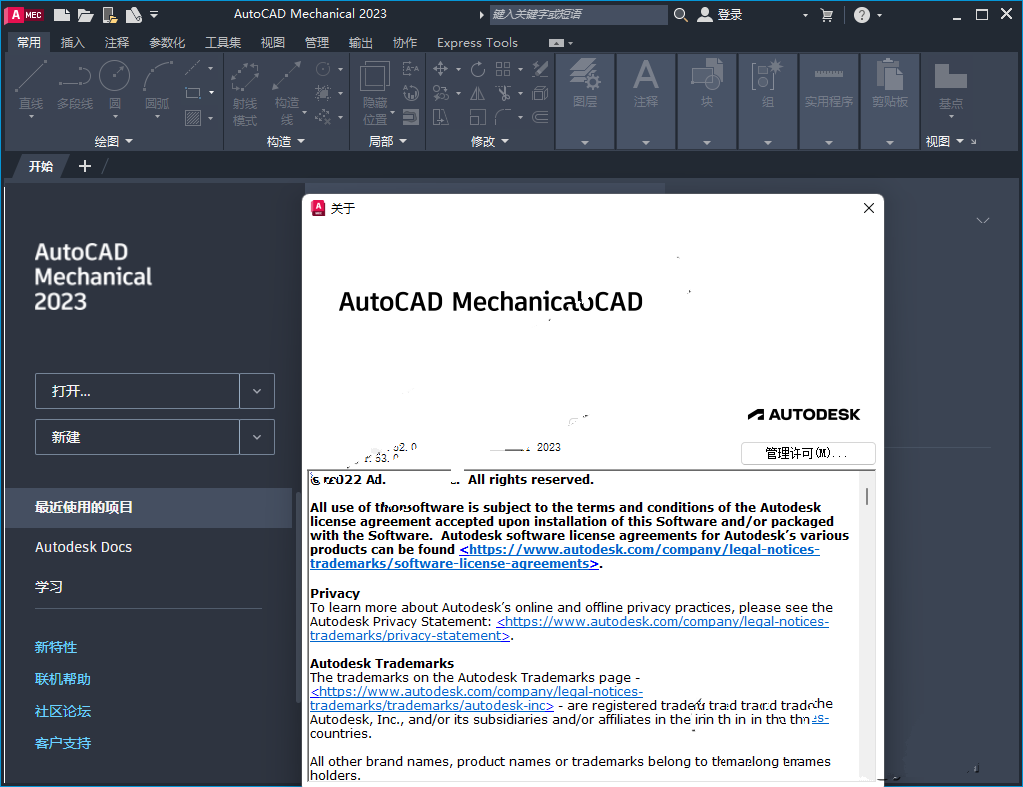Select the Scale tool in 修改 panel
The height and width of the screenshot is (787, 1023).
click(x=478, y=117)
